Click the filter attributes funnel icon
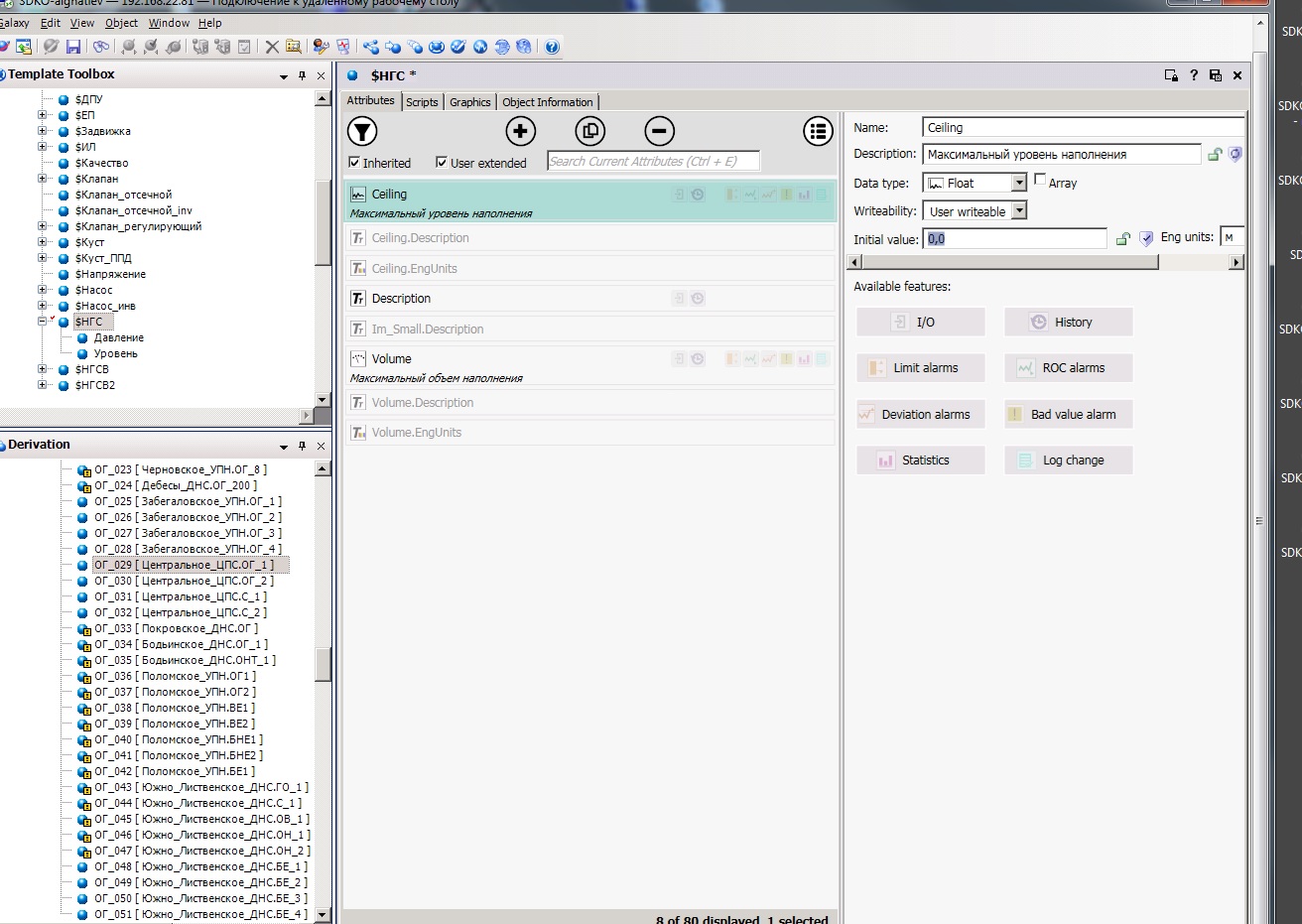 [362, 131]
